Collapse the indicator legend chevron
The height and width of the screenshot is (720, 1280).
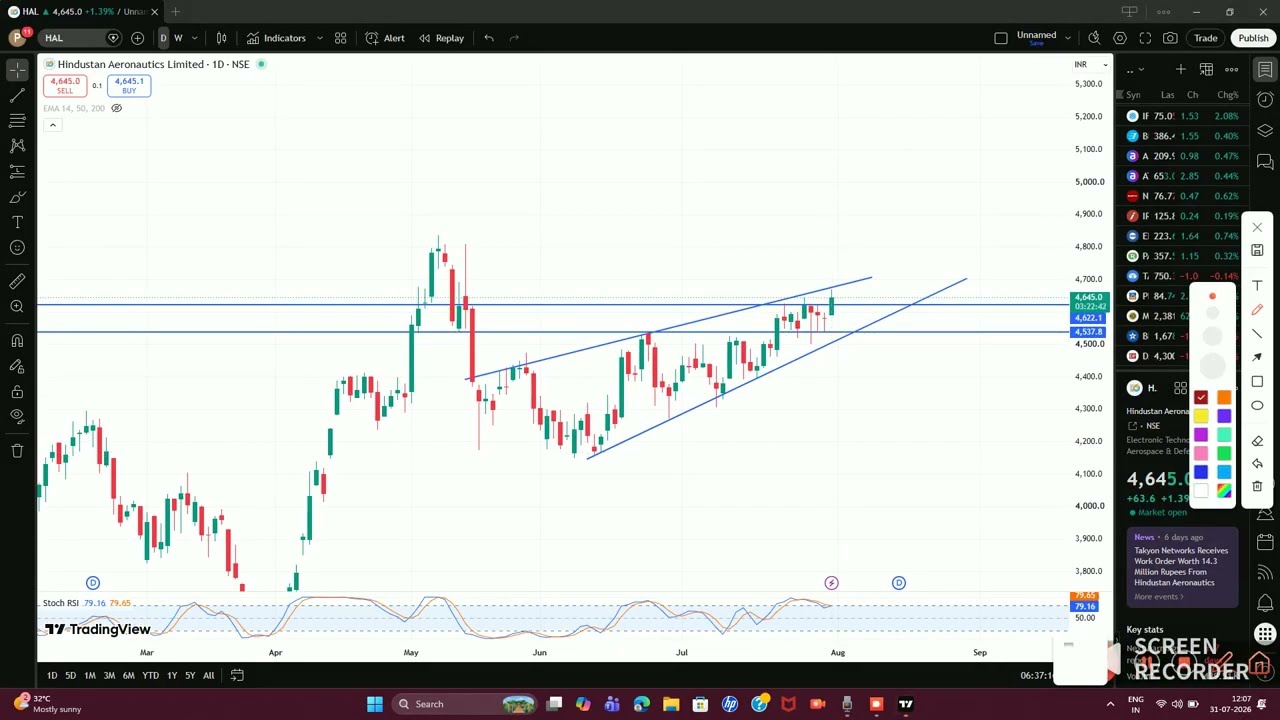point(52,125)
